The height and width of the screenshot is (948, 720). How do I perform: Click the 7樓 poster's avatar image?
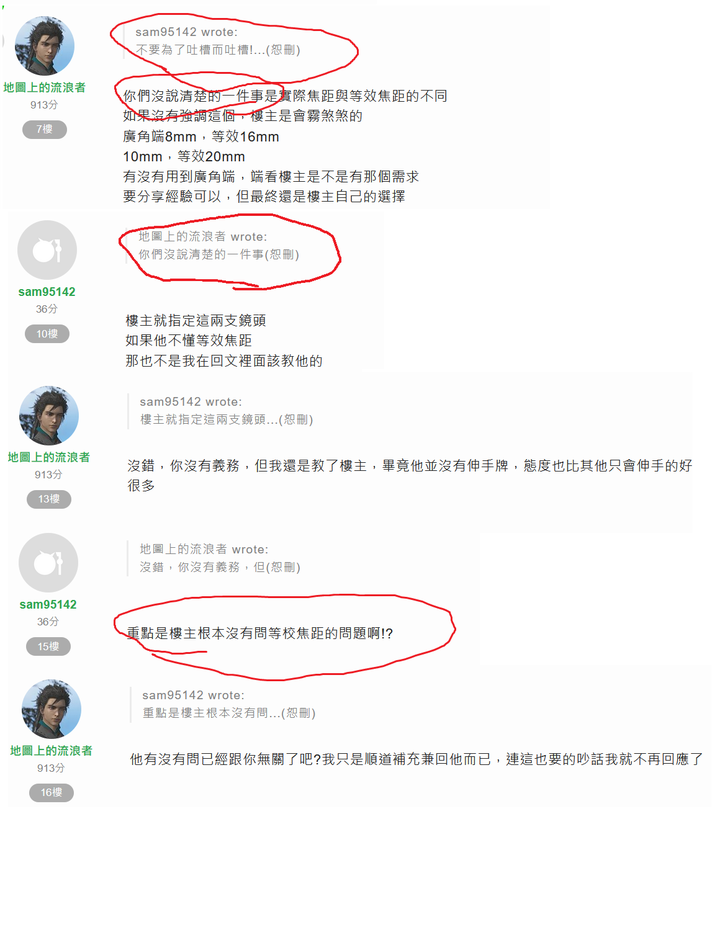(x=44, y=47)
